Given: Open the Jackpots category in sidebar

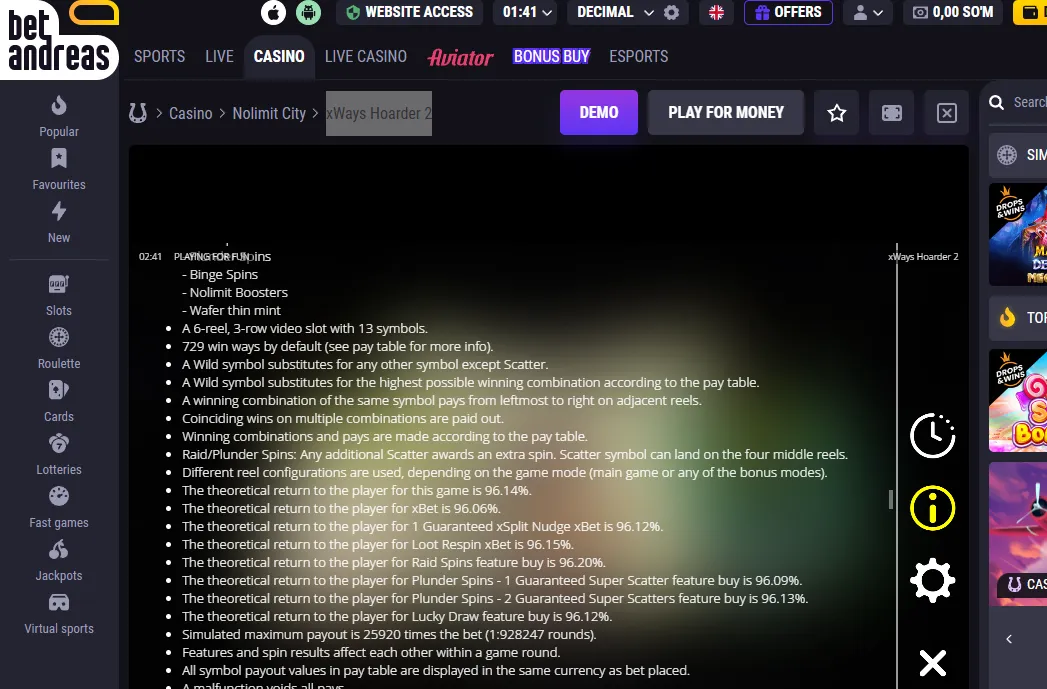Looking at the screenshot, I should click(x=59, y=561).
